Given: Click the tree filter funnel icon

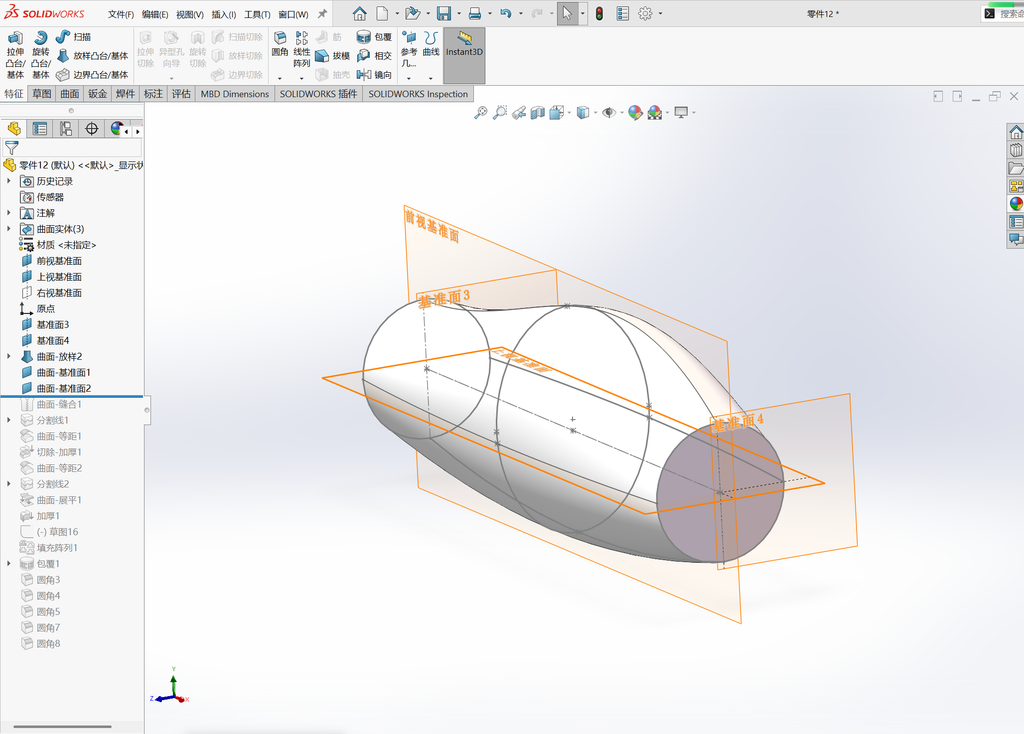Looking at the screenshot, I should (x=12, y=148).
